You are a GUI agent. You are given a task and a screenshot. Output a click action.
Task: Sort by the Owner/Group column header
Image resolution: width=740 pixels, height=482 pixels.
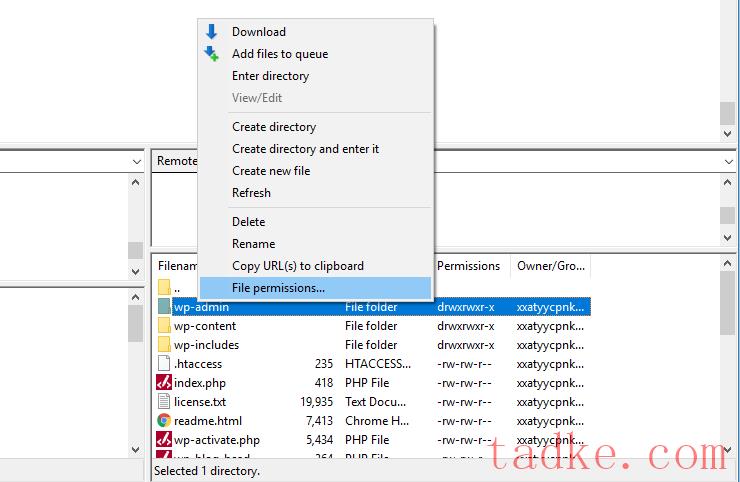[548, 266]
